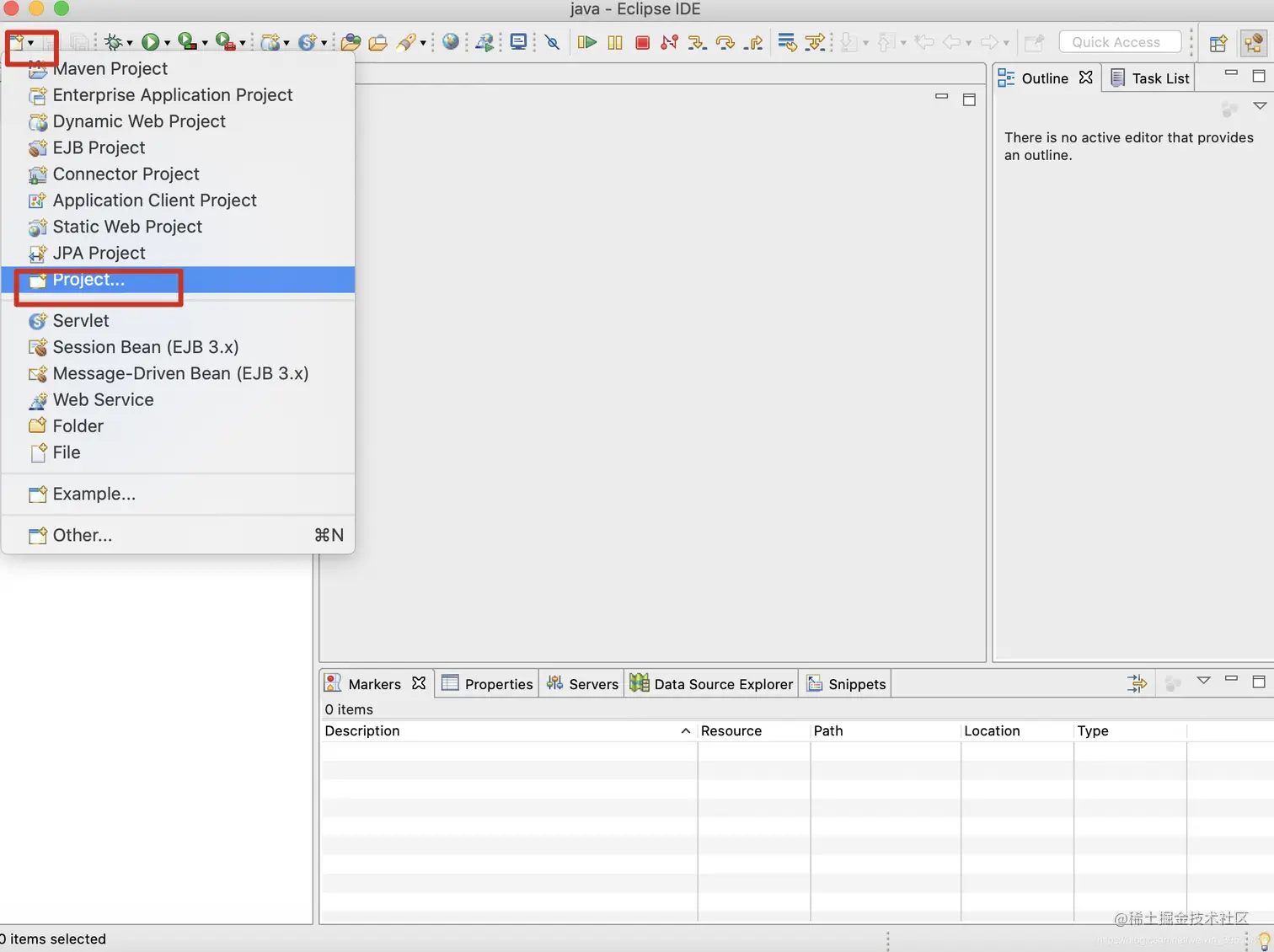Open the Search dropdown arrow
The width and height of the screenshot is (1274, 952).
coord(423,43)
